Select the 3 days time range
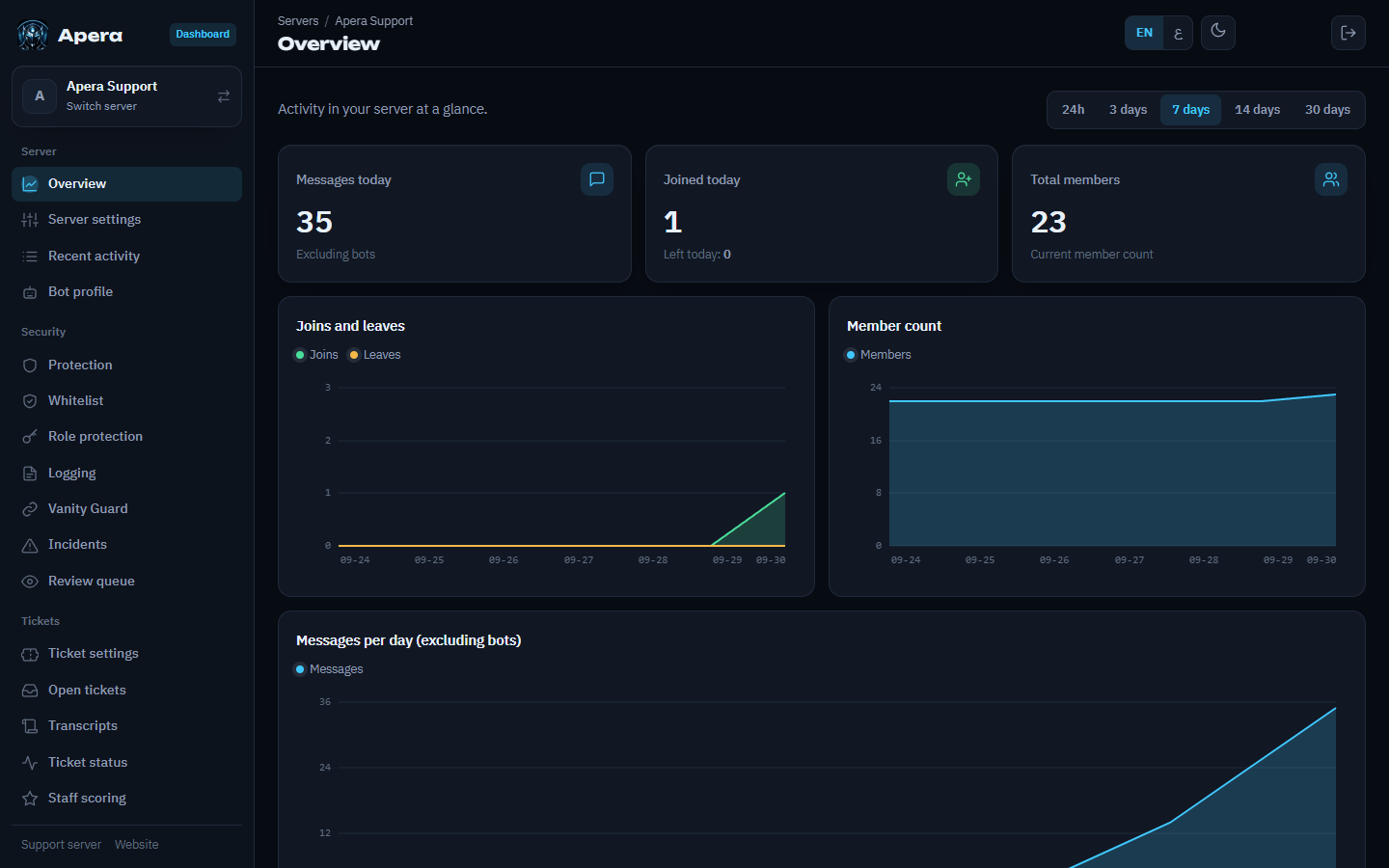The width and height of the screenshot is (1389, 868). [x=1128, y=110]
